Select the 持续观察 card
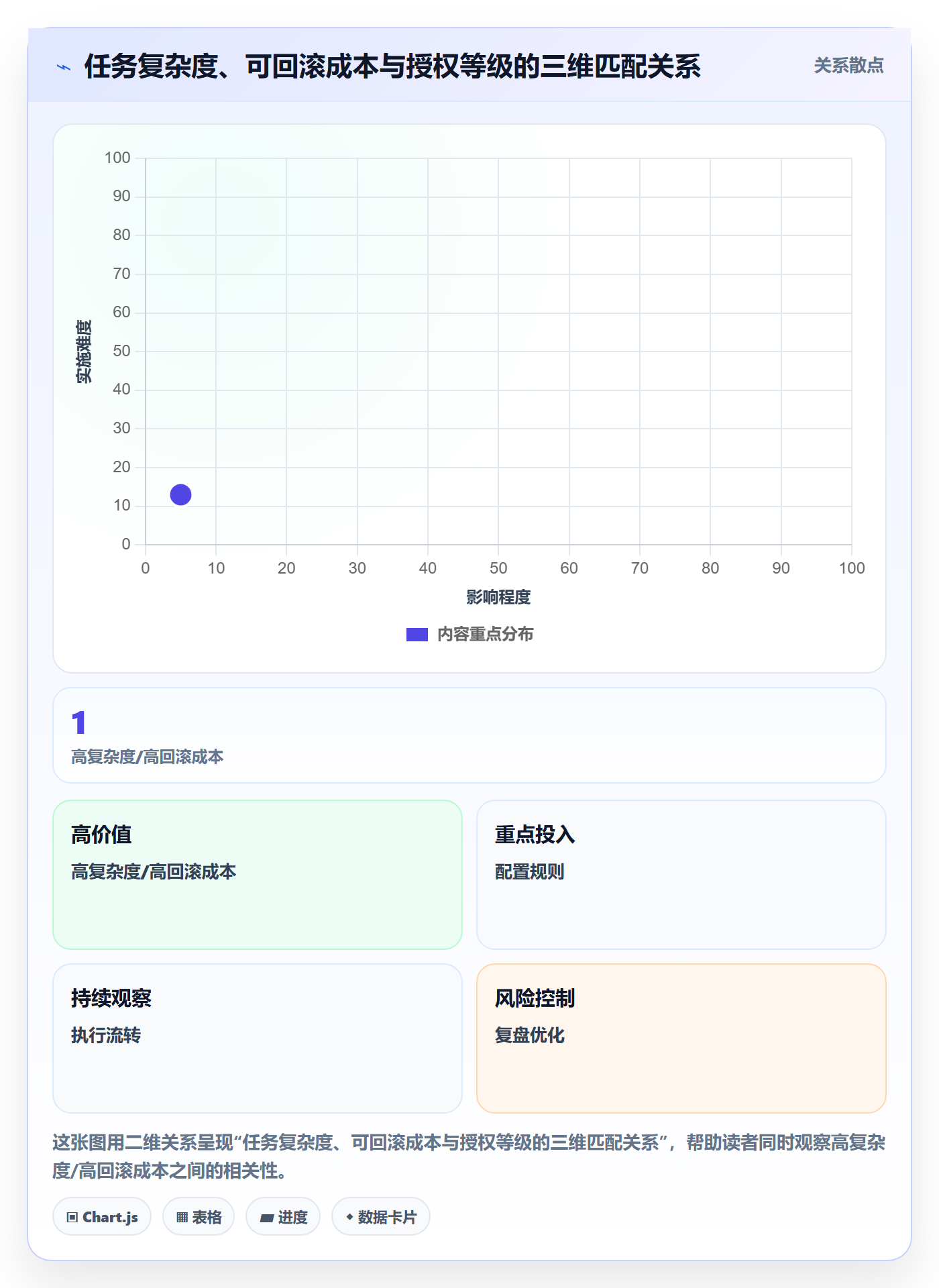939x1288 pixels. click(x=258, y=1038)
